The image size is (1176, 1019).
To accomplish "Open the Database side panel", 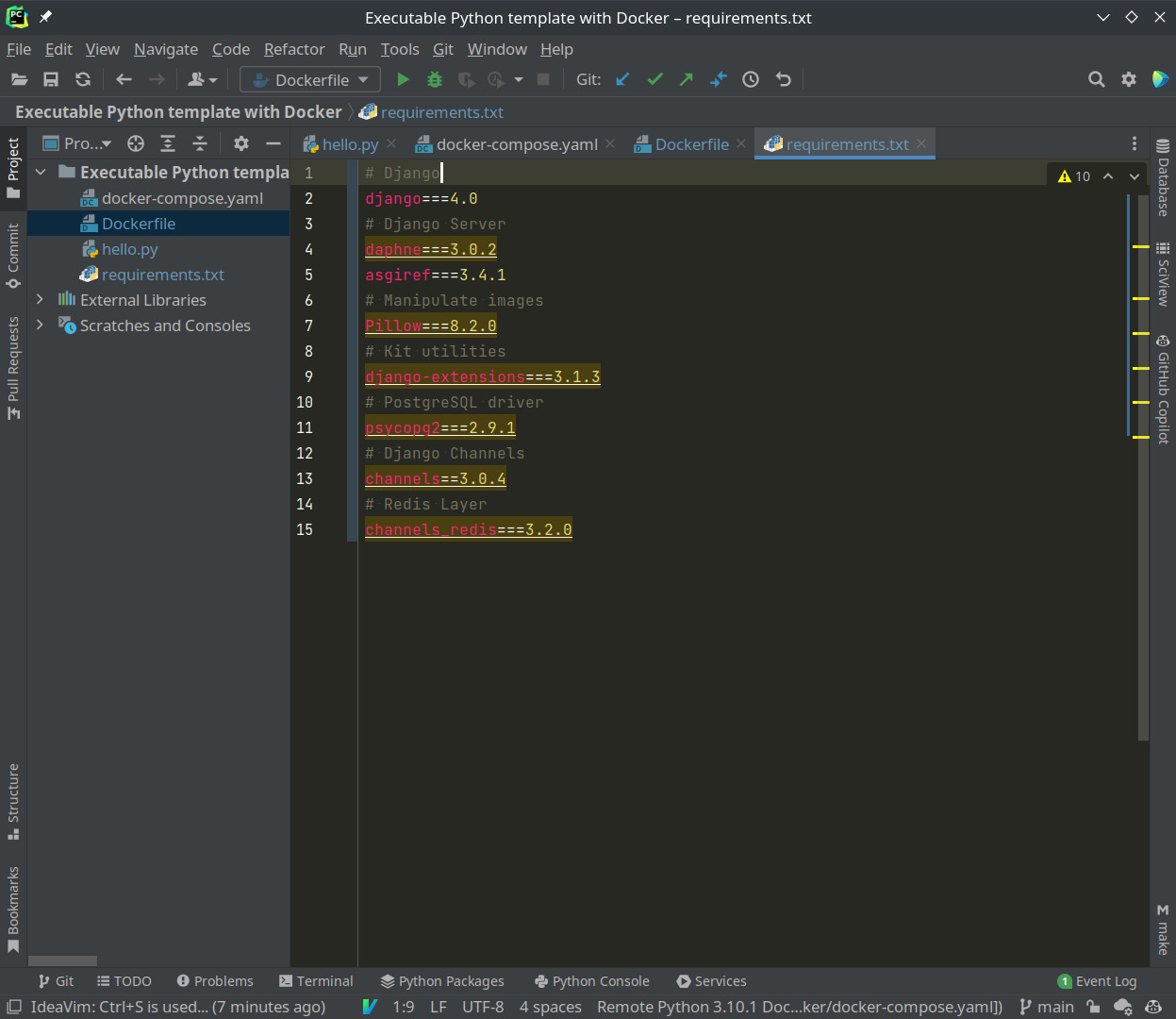I will 1163,177.
